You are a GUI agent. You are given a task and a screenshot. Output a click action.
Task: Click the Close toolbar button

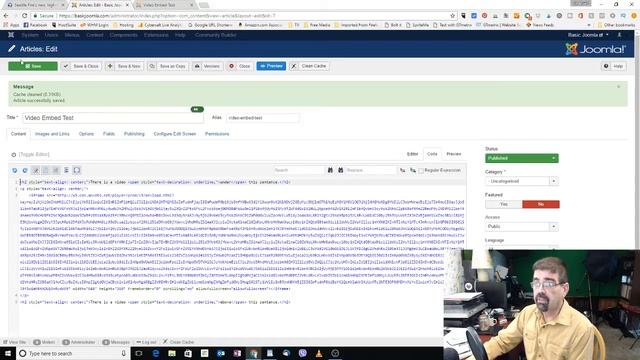coord(240,66)
